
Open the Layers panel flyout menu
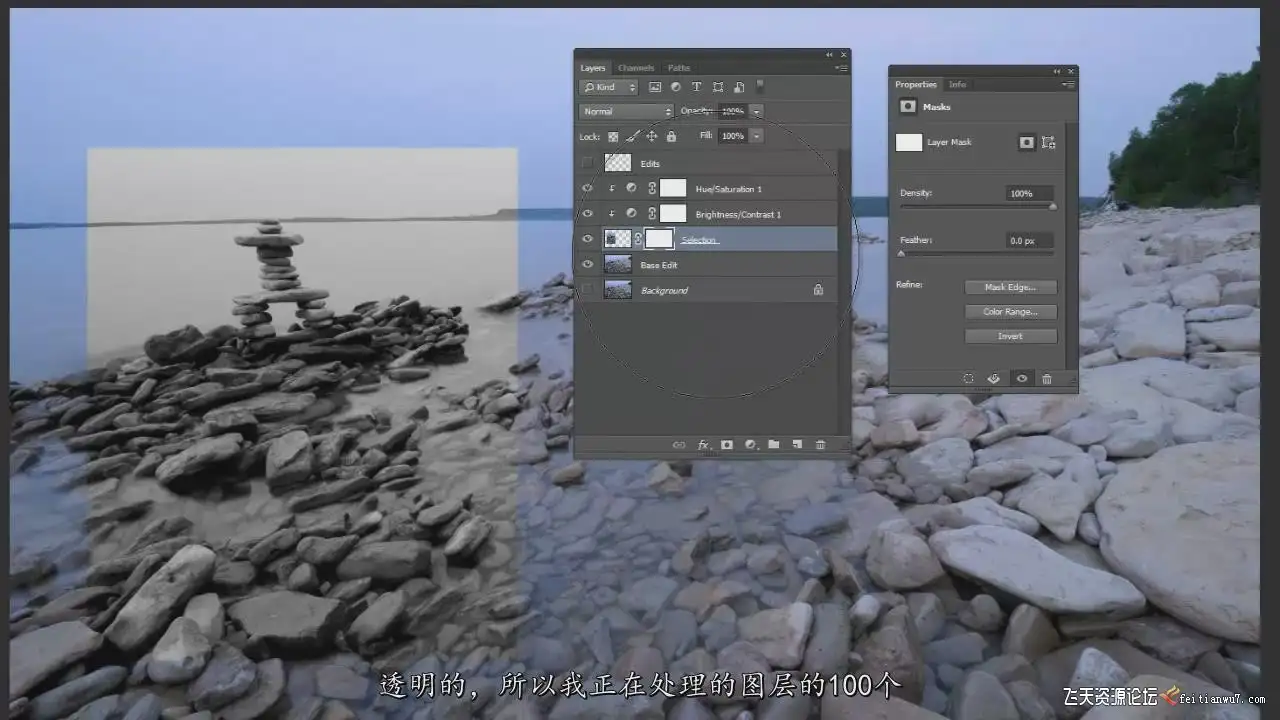point(842,68)
